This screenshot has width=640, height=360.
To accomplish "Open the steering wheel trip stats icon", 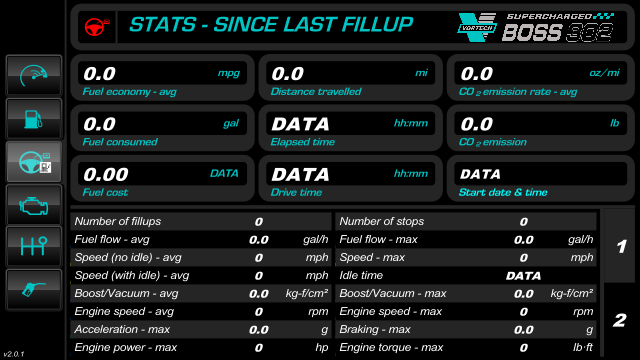I will coord(34,162).
